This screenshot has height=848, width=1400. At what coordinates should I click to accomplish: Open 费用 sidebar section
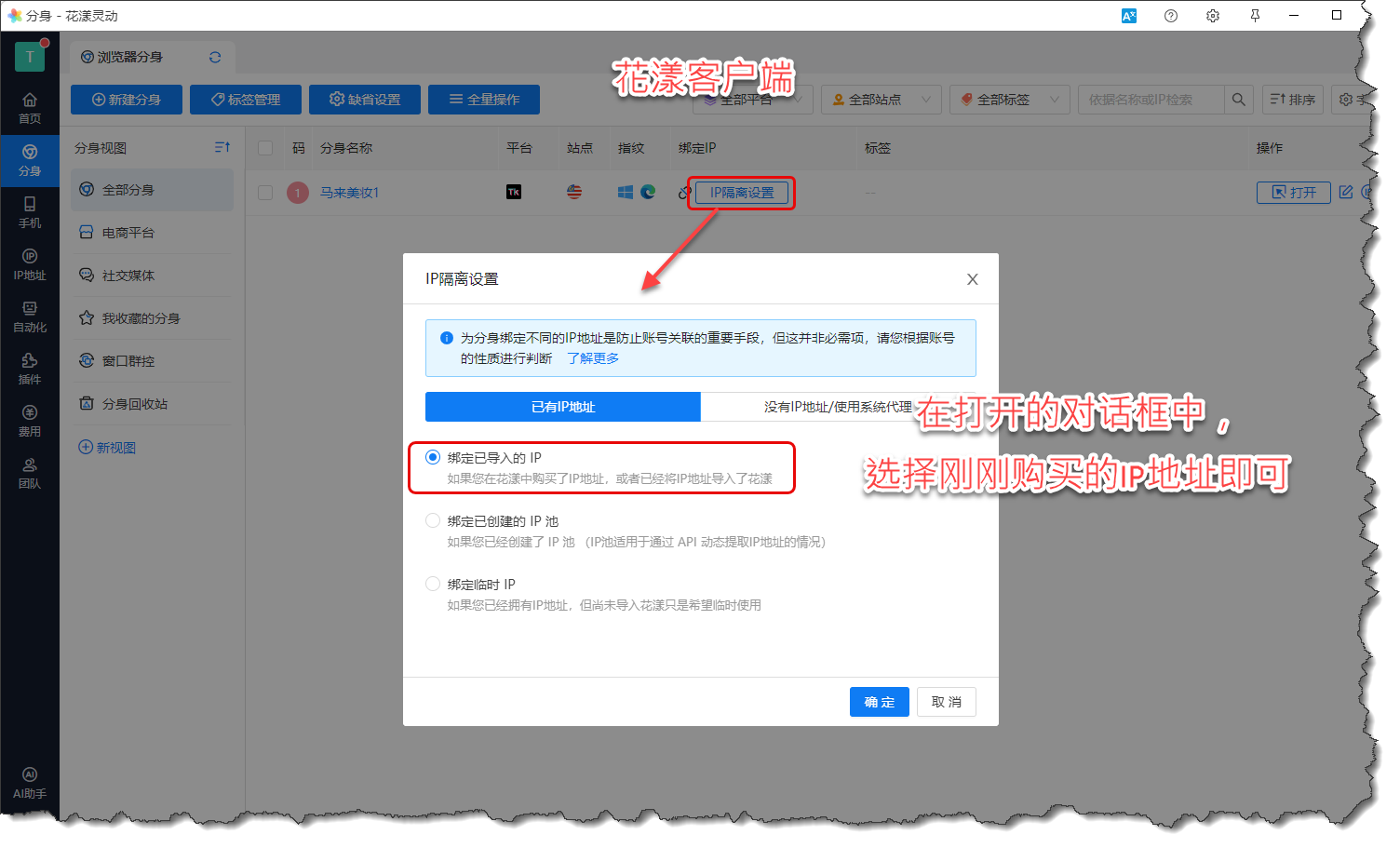(x=30, y=421)
